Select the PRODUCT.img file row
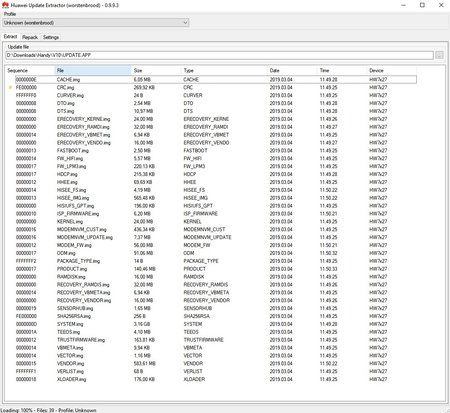The image size is (450, 413). click(216, 269)
